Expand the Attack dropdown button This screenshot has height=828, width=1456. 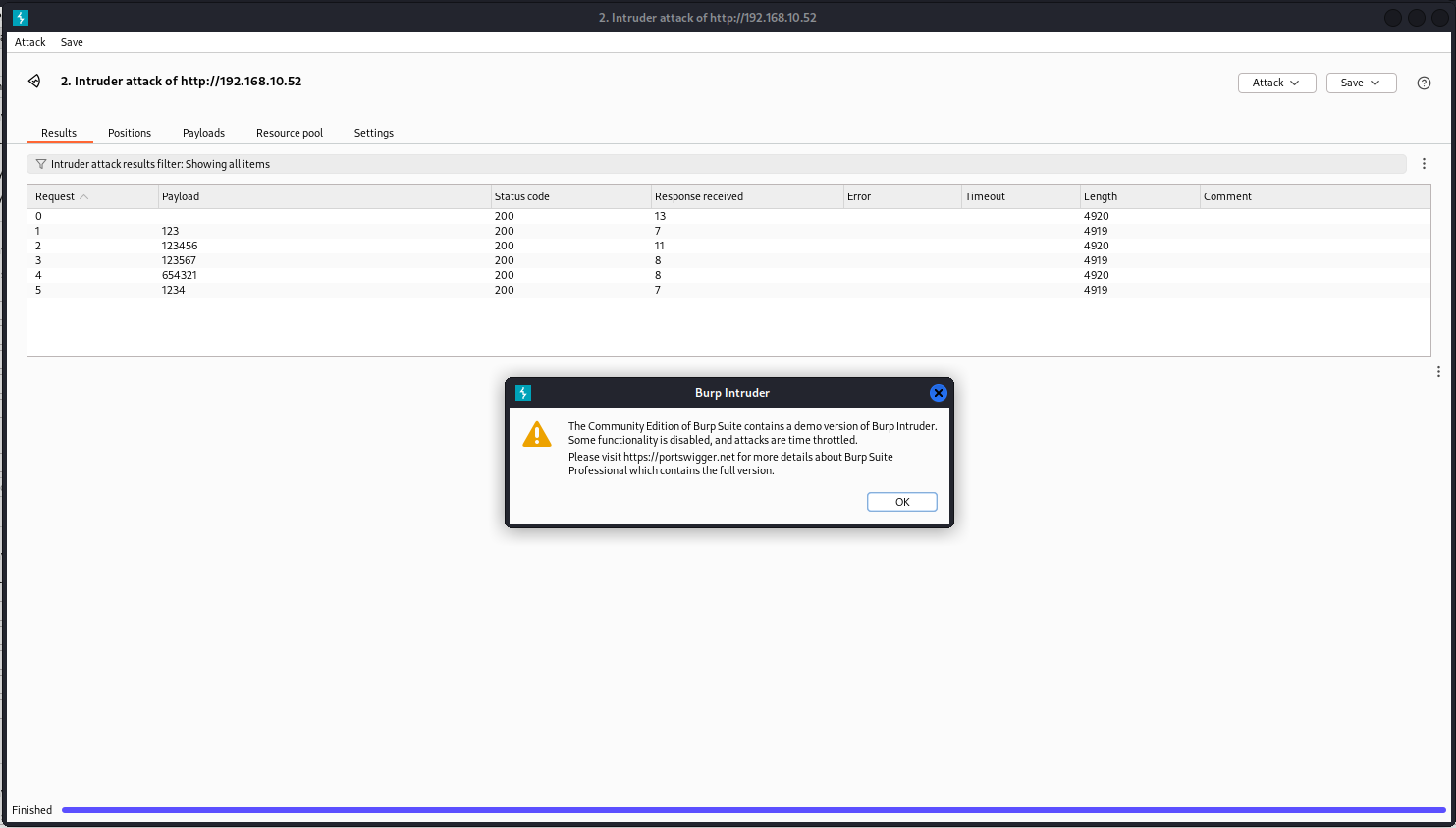1276,83
